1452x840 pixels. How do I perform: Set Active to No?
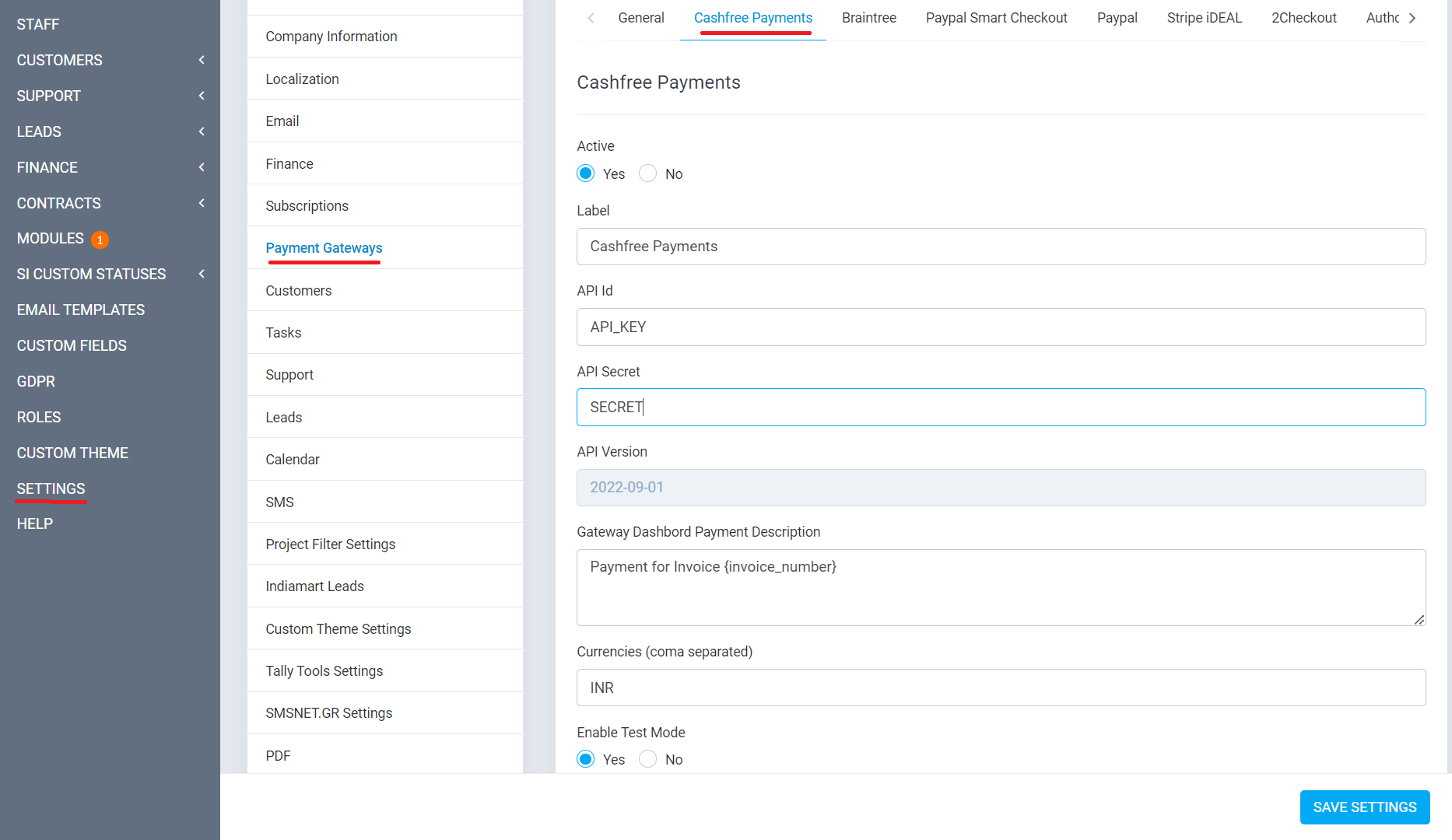(647, 173)
